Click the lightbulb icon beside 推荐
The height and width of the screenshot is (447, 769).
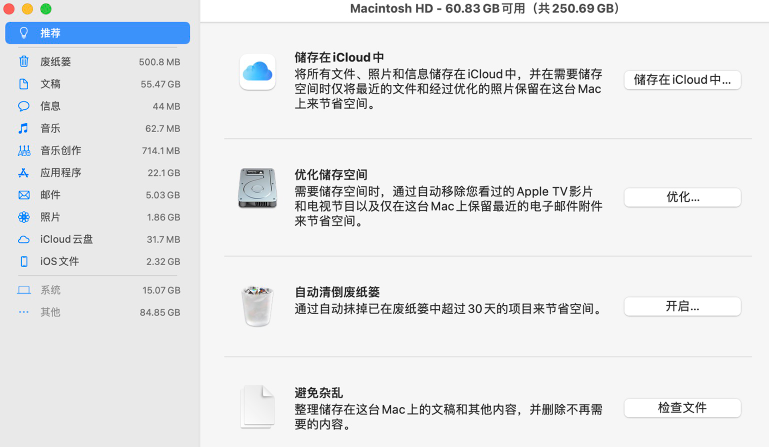click(24, 33)
